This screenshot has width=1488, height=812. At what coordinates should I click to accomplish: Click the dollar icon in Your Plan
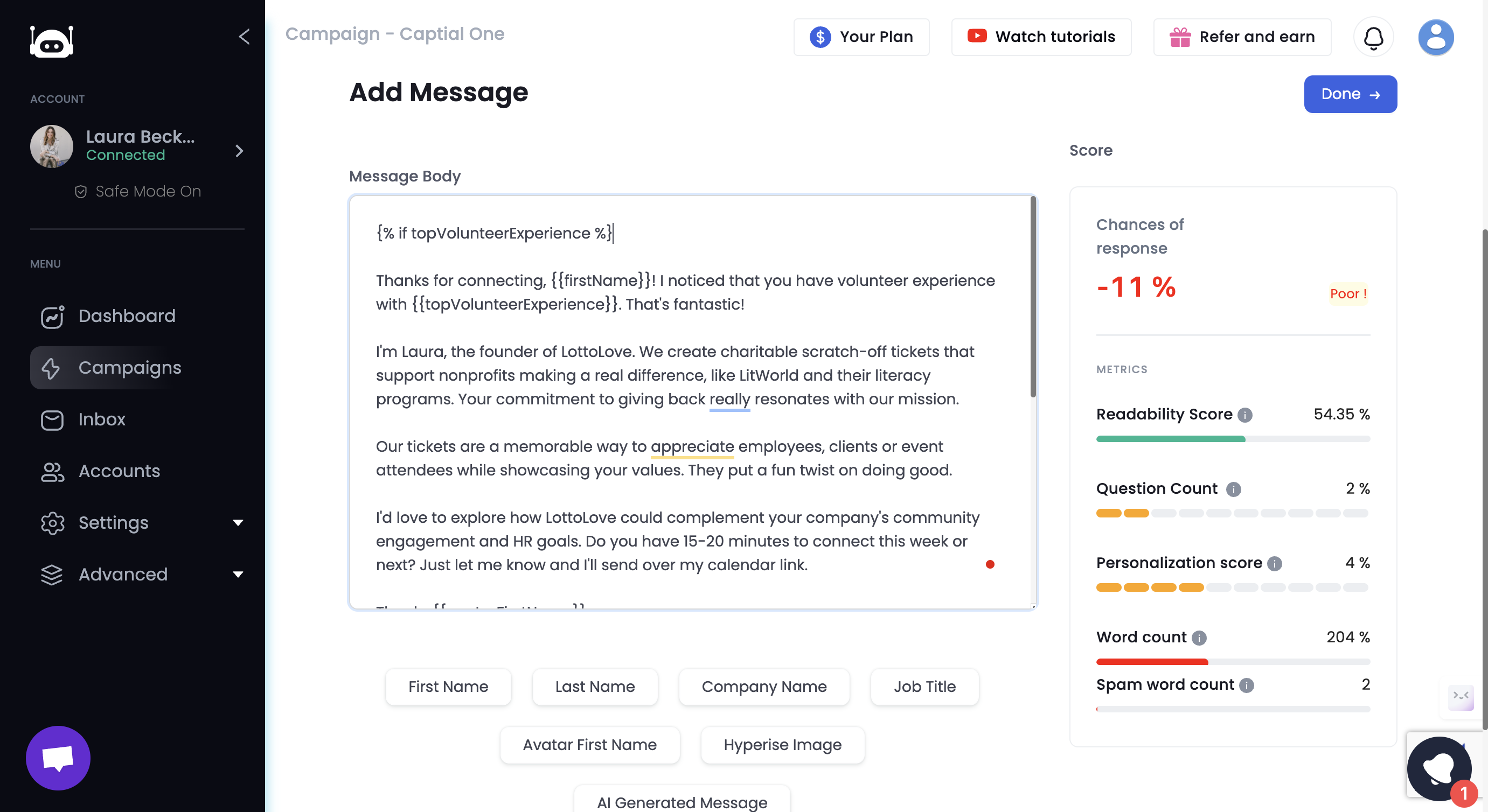pos(821,37)
